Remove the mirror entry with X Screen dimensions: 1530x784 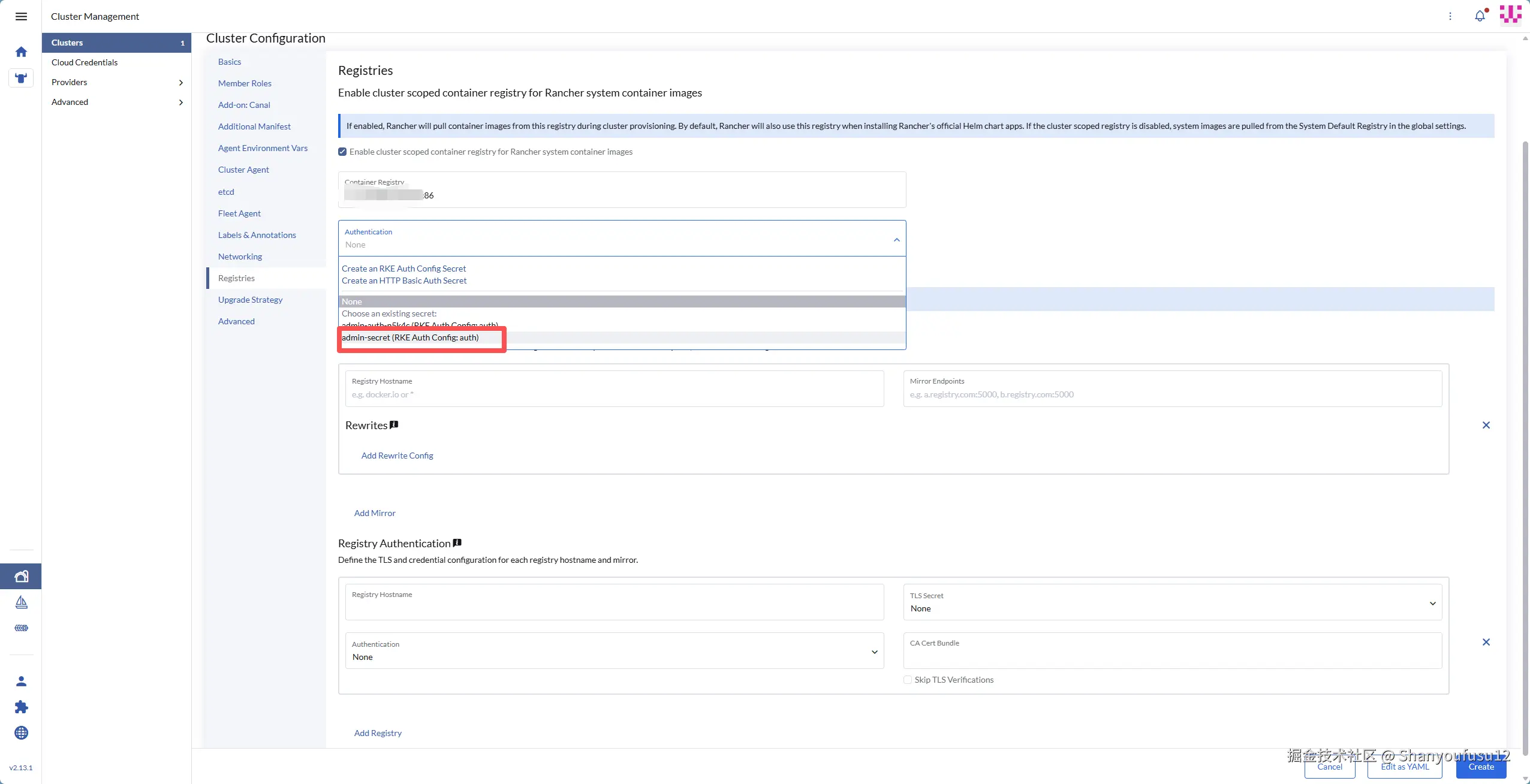click(1486, 425)
